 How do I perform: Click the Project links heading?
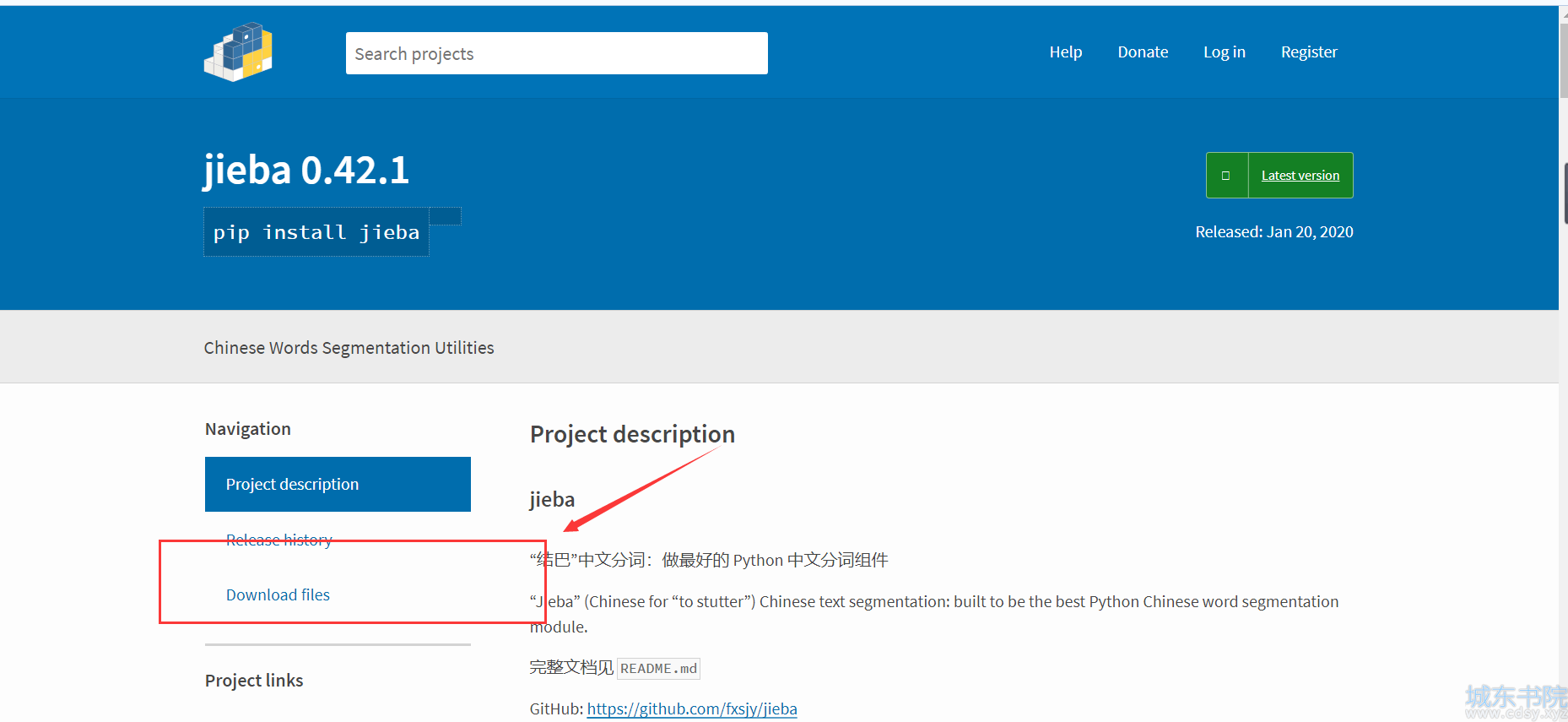click(254, 681)
